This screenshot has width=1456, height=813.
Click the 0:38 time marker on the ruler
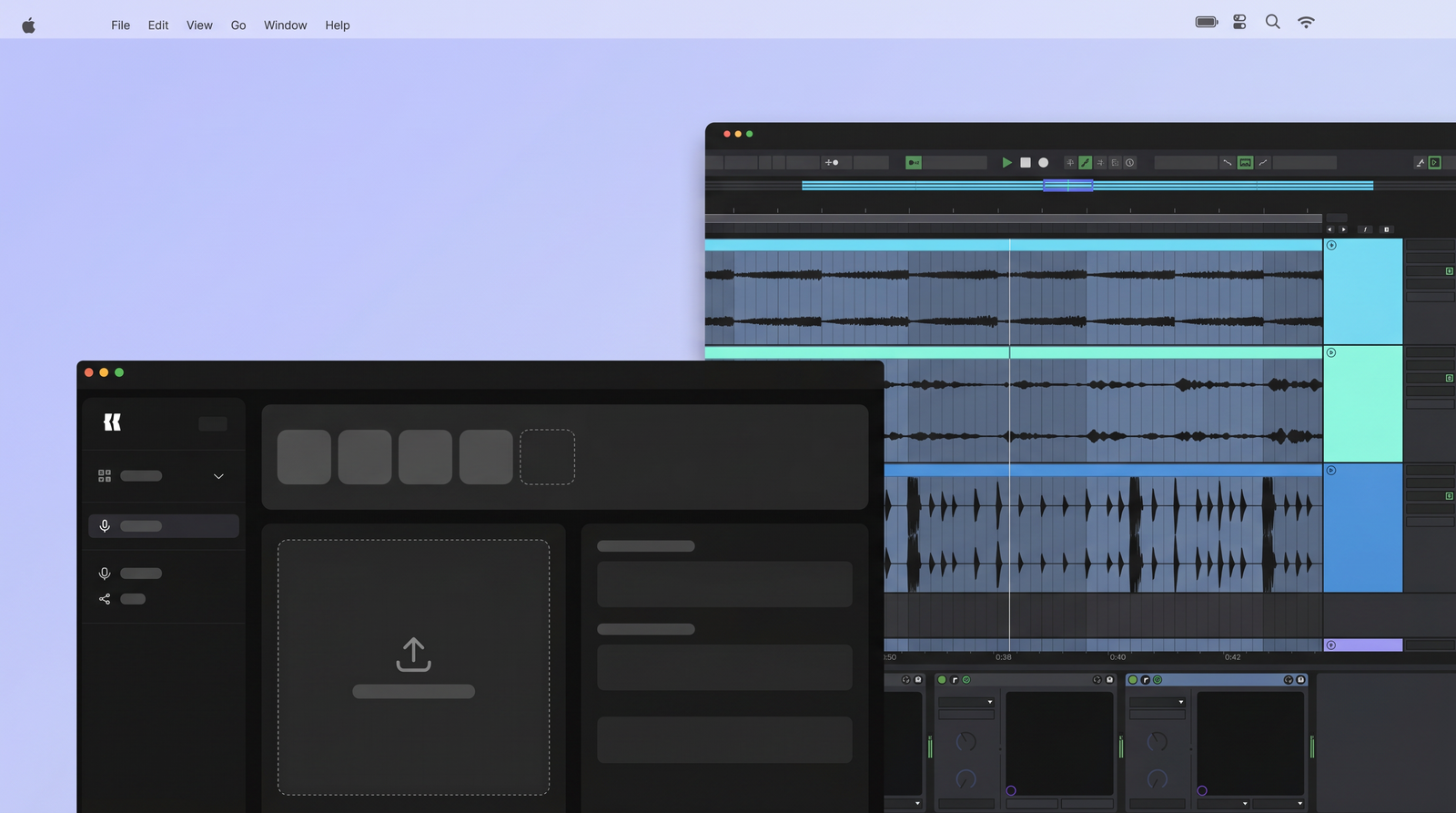[x=1003, y=657]
